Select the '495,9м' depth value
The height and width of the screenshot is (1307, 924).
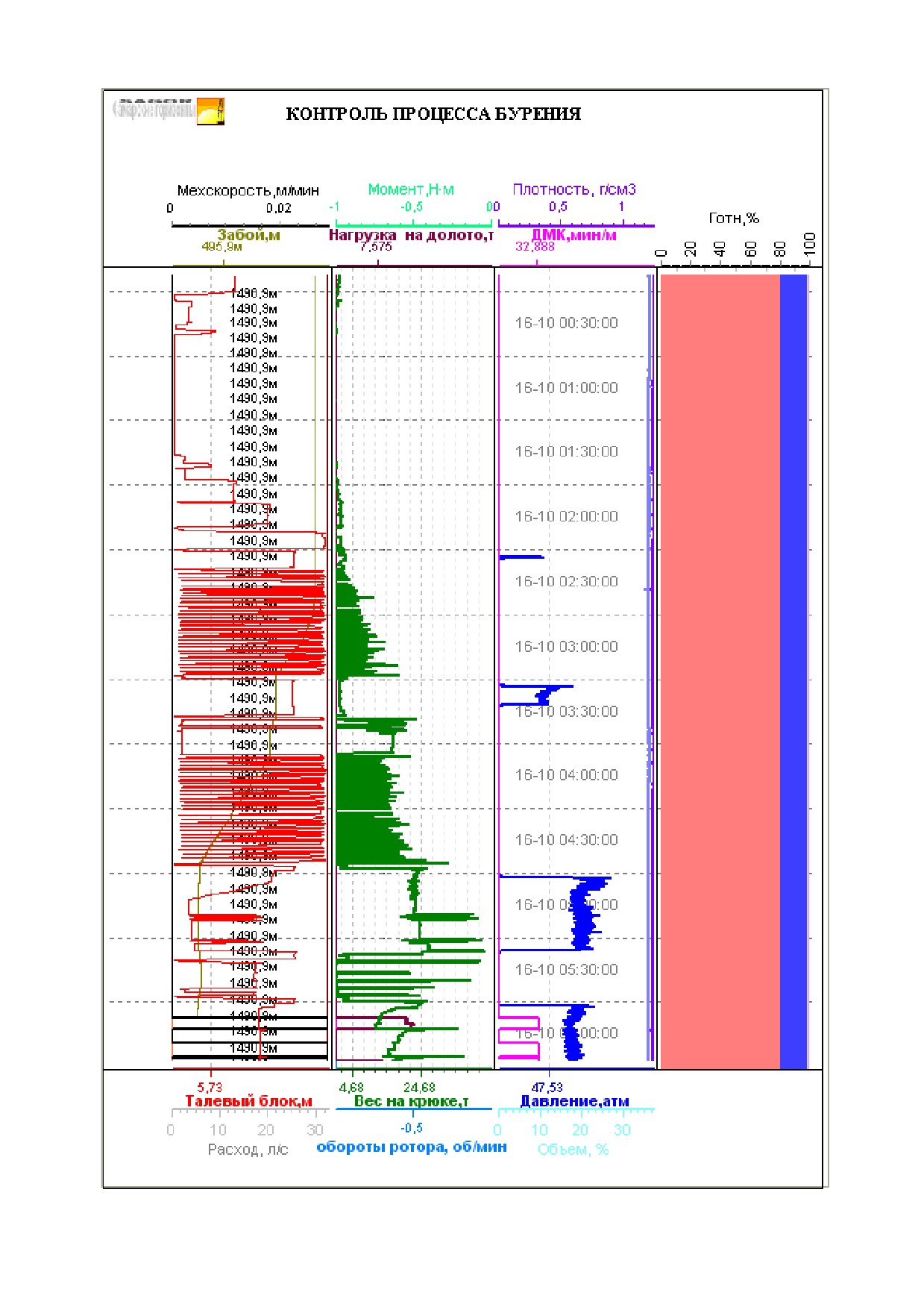click(222, 246)
